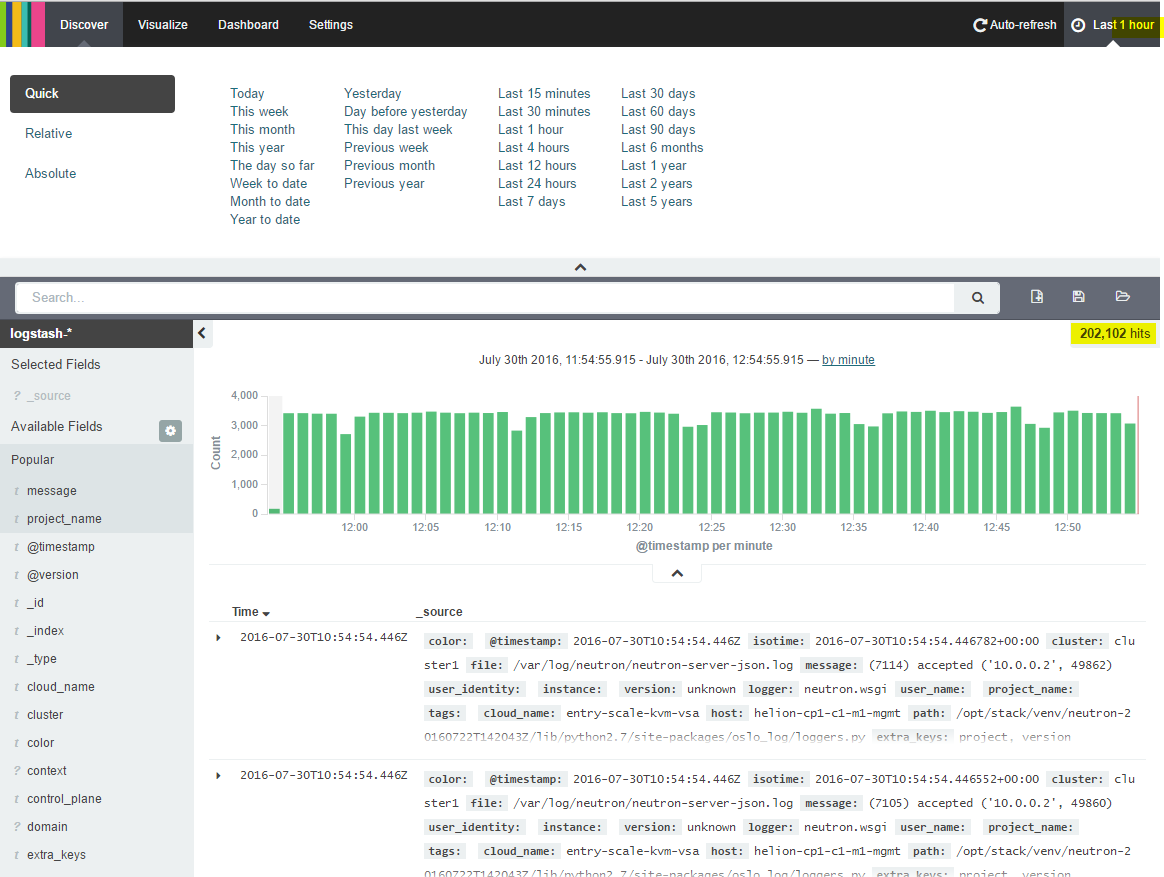Select Last 24 hours range

[537, 183]
